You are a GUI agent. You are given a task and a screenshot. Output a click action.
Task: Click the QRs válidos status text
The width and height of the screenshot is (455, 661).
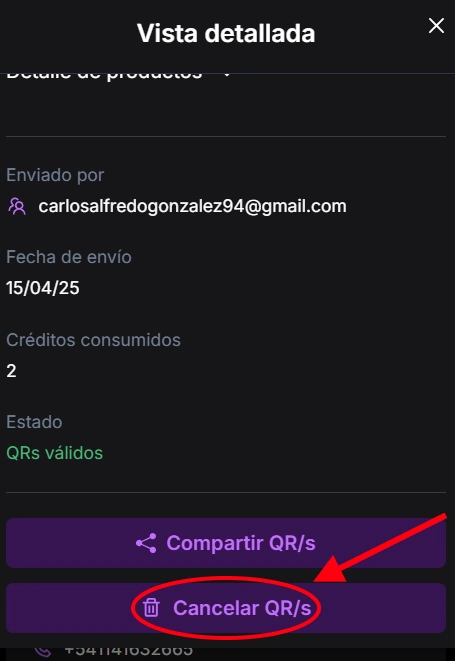point(54,453)
